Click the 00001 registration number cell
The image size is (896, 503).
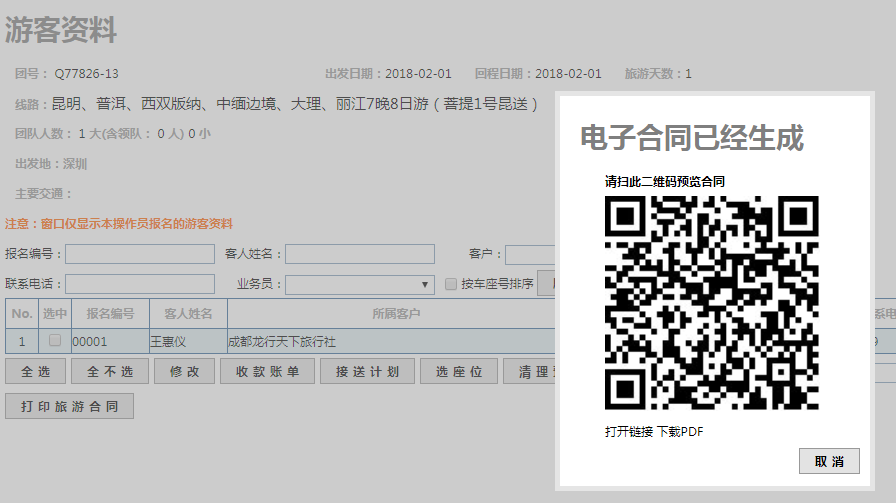(x=110, y=342)
